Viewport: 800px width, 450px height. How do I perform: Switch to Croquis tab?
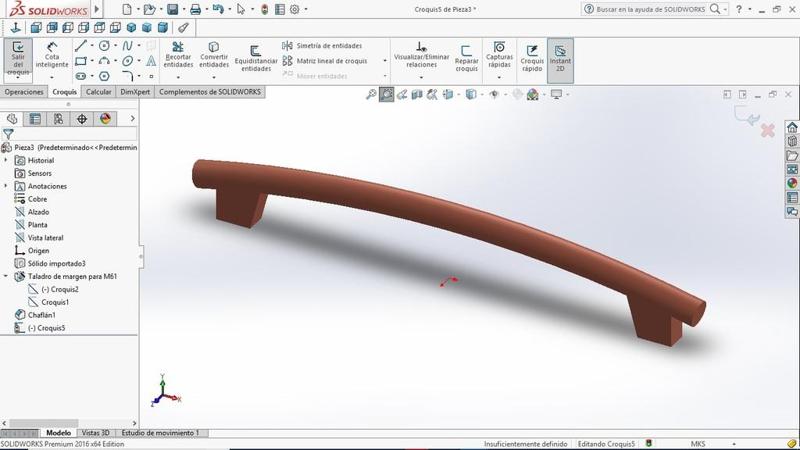[x=64, y=92]
